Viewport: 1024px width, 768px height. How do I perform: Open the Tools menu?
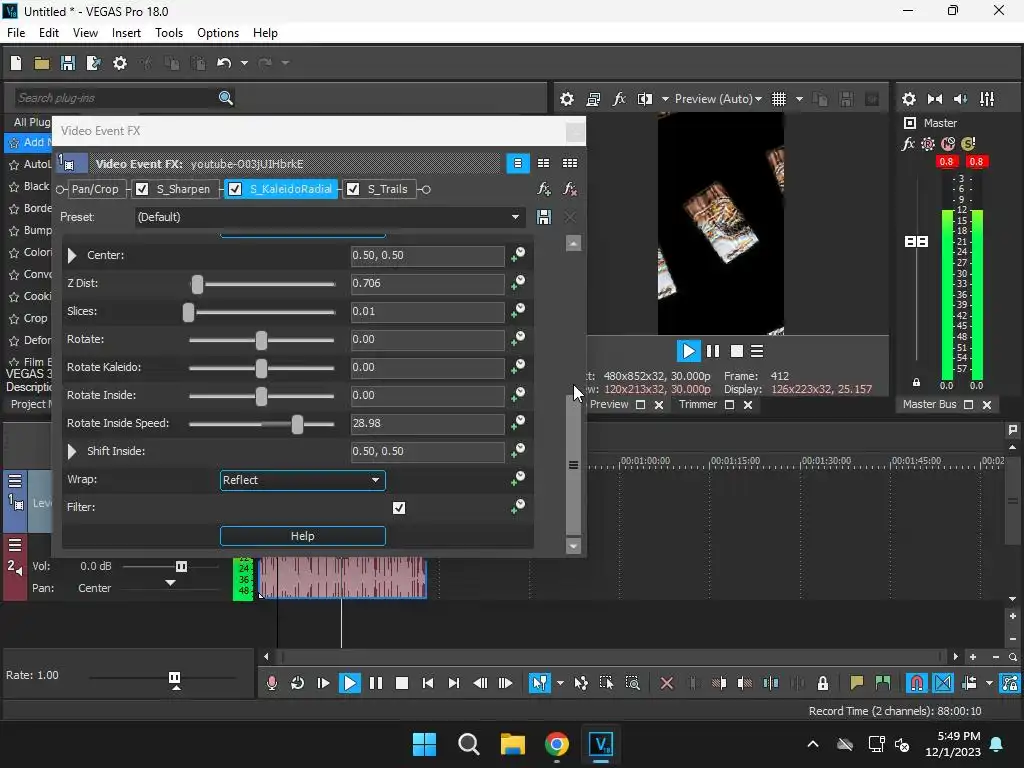[x=169, y=33]
